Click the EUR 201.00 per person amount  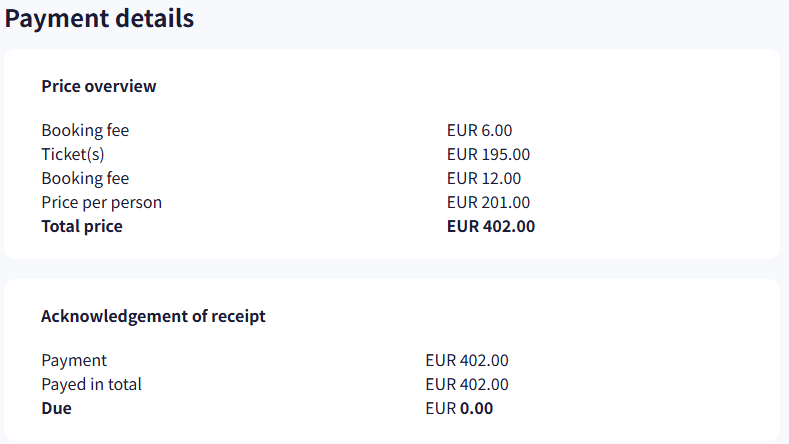click(488, 202)
